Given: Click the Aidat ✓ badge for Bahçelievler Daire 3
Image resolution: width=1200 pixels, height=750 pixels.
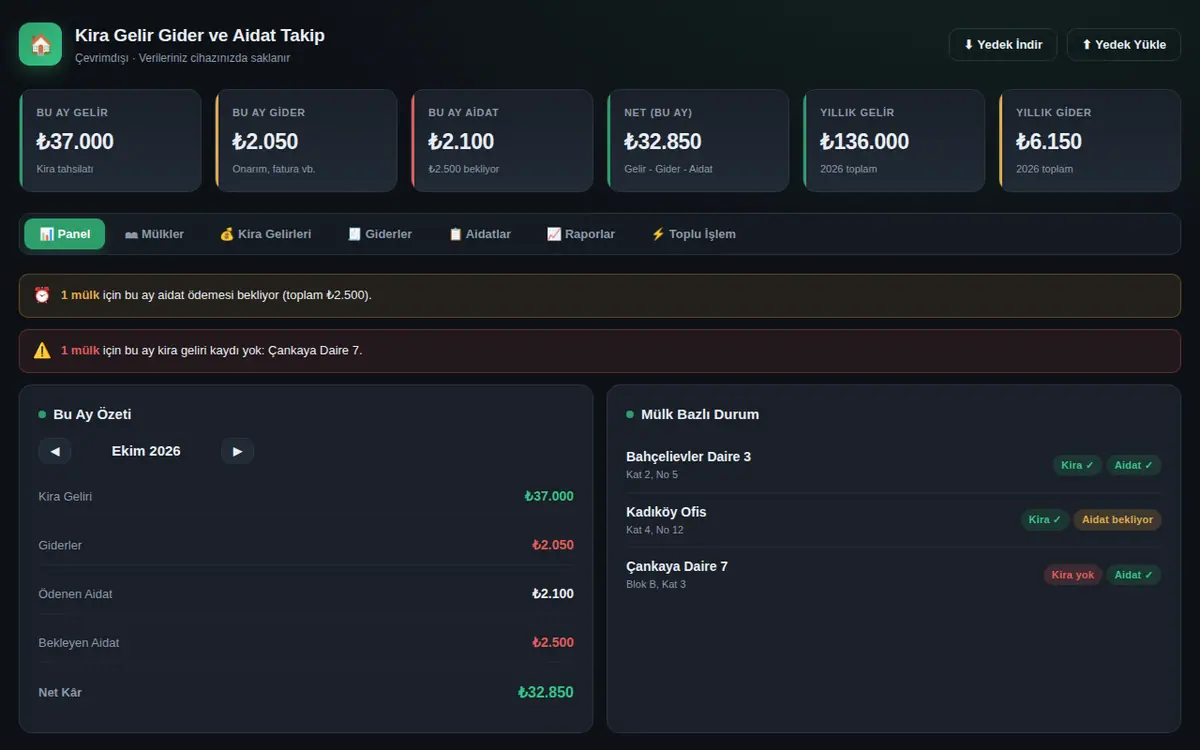Looking at the screenshot, I should pyautogui.click(x=1134, y=465).
